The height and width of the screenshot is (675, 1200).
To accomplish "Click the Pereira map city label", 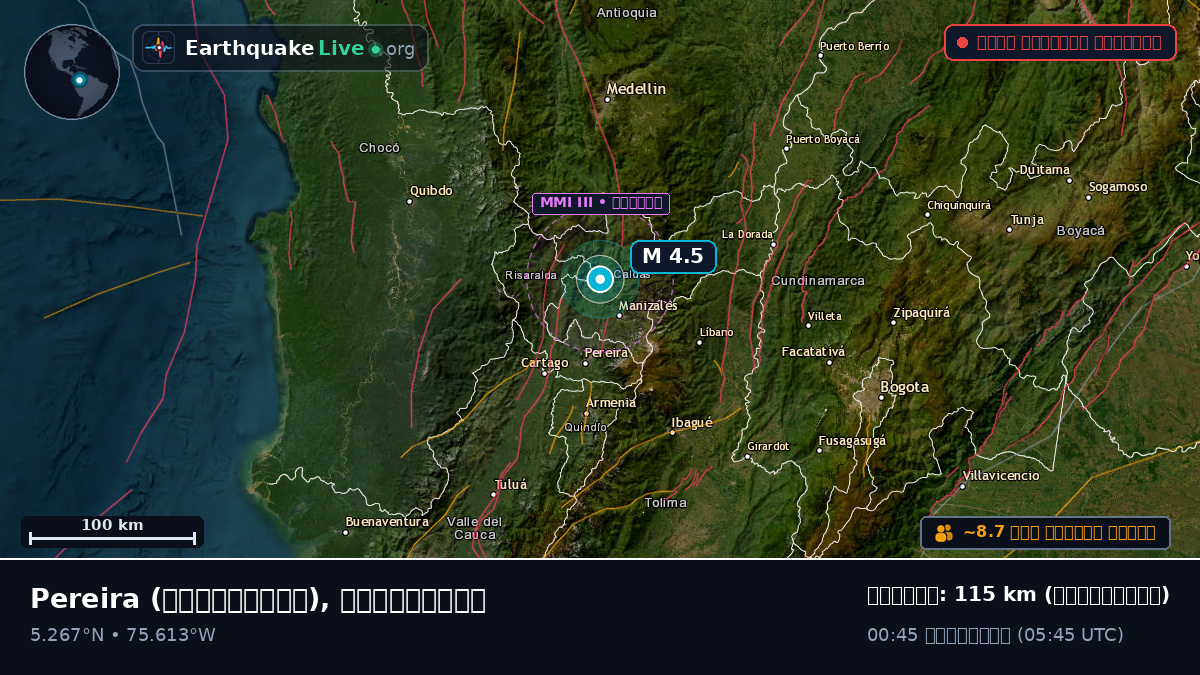I will (x=607, y=353).
